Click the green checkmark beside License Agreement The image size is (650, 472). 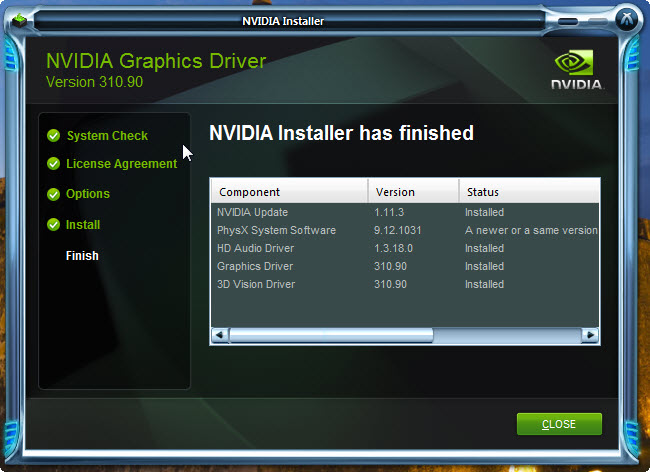coord(53,164)
